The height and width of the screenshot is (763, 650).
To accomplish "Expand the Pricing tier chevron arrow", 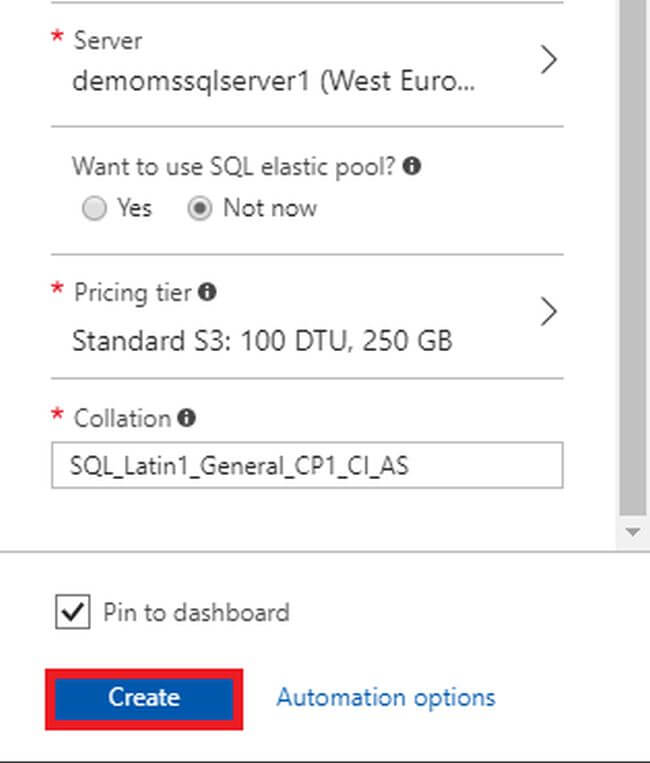I will tap(548, 313).
